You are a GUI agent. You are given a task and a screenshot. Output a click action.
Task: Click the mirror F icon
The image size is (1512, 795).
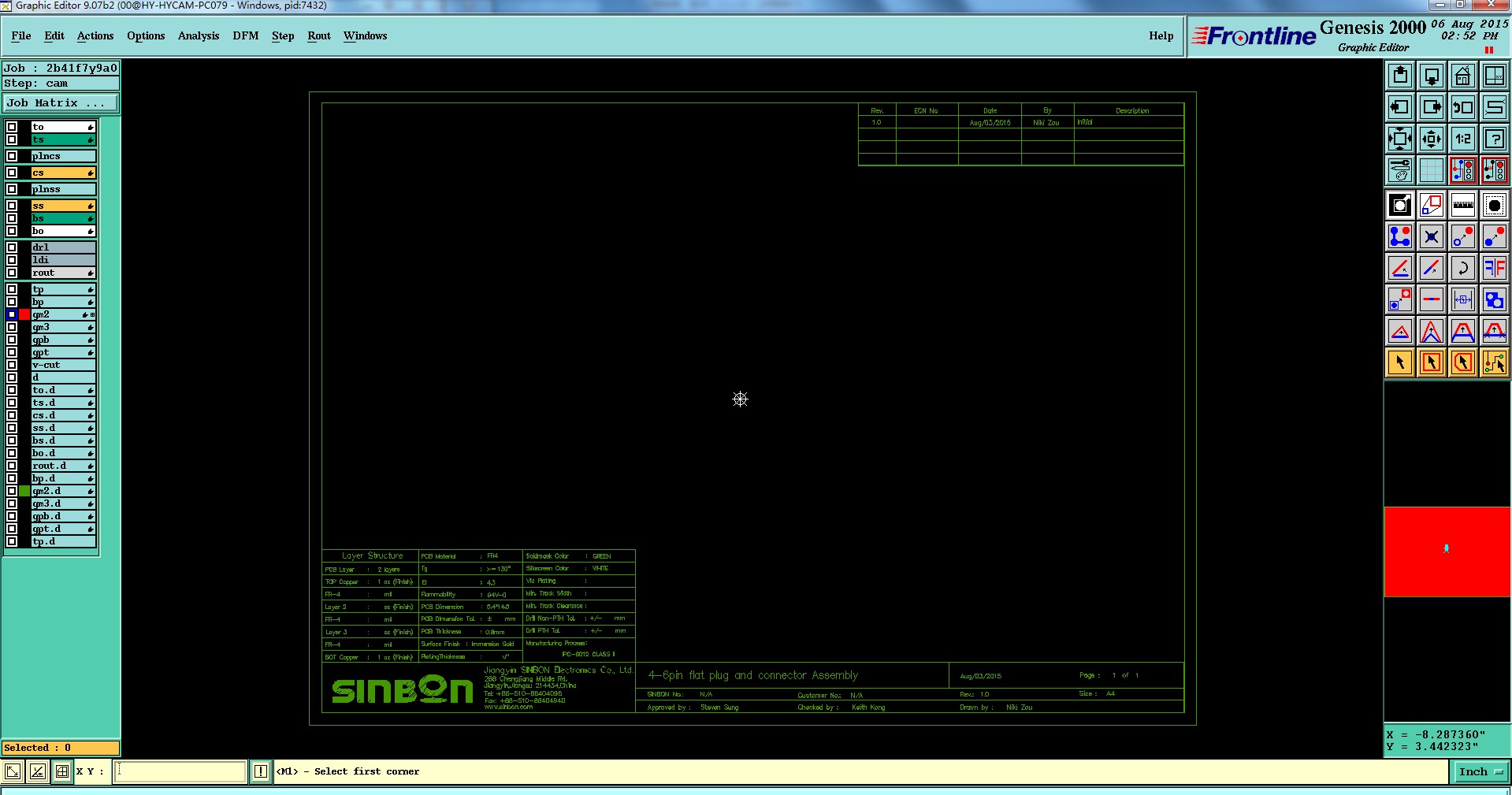point(1494,269)
